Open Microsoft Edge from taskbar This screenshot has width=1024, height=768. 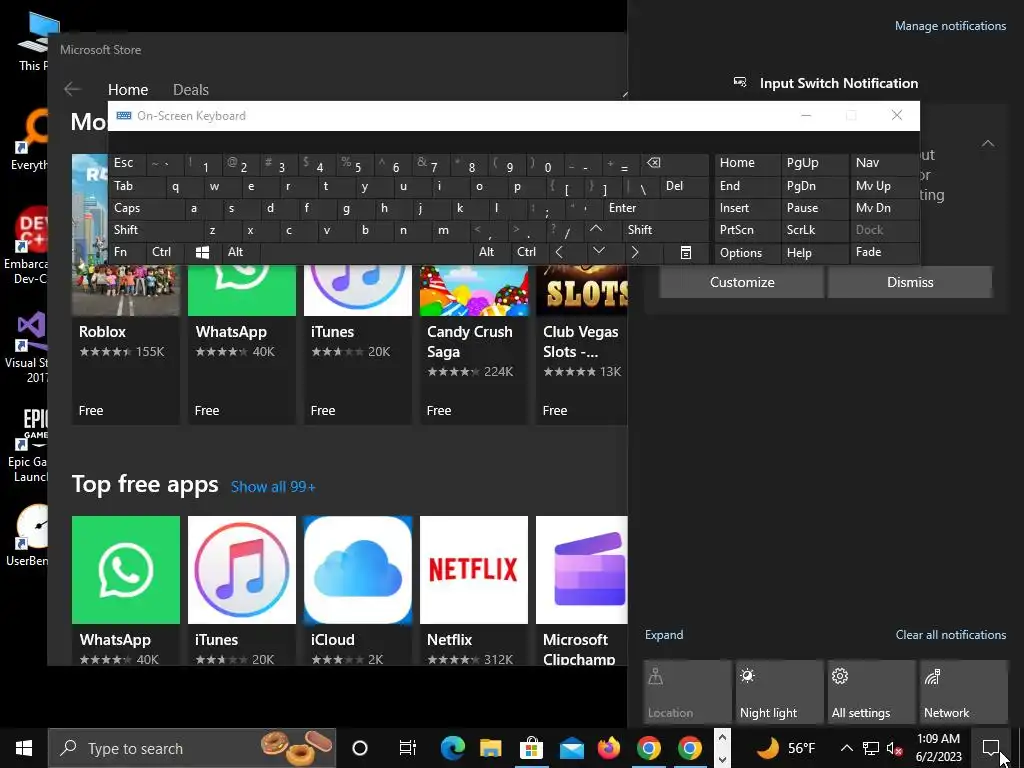452,748
